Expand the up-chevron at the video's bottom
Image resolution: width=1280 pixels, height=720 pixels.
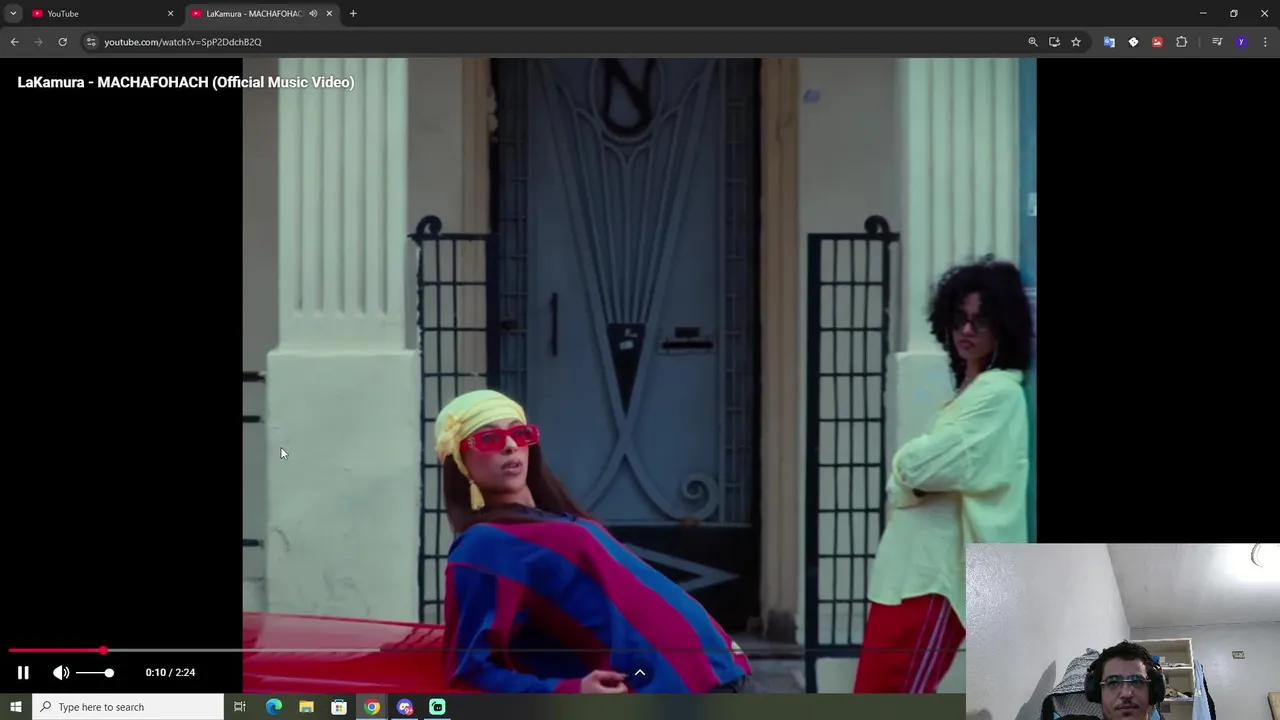pyautogui.click(x=640, y=673)
